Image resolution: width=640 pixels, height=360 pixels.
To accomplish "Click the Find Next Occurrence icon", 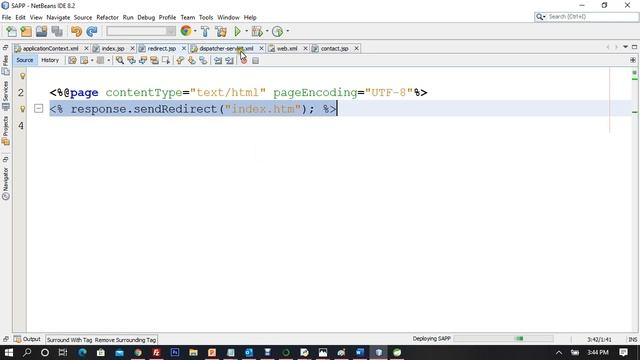I will [x=143, y=60].
